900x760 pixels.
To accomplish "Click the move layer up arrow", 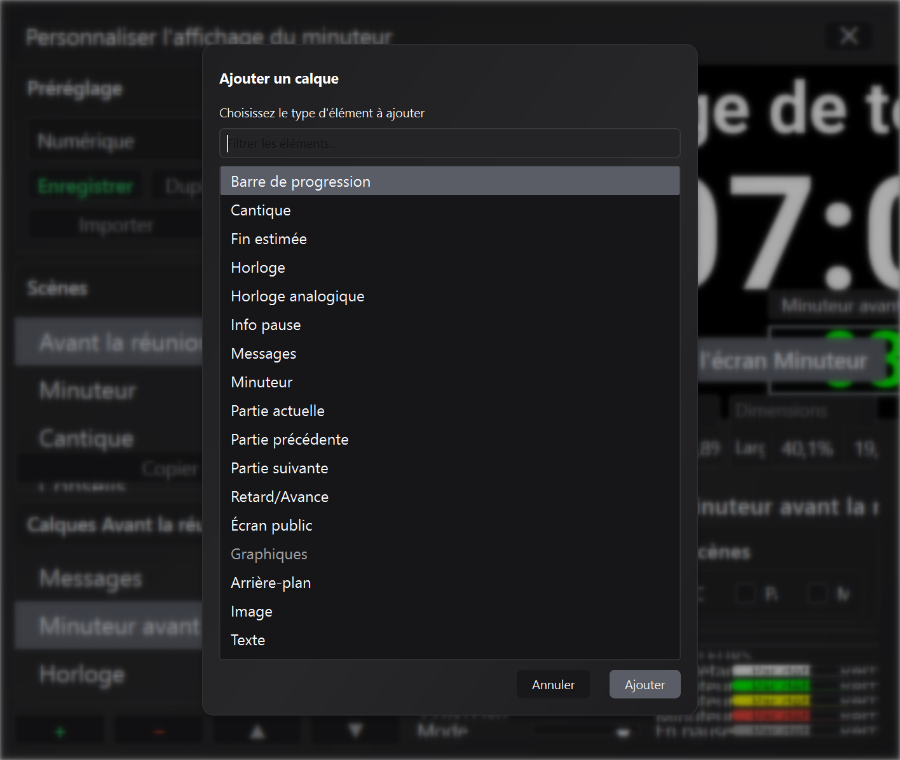I will tap(258, 731).
